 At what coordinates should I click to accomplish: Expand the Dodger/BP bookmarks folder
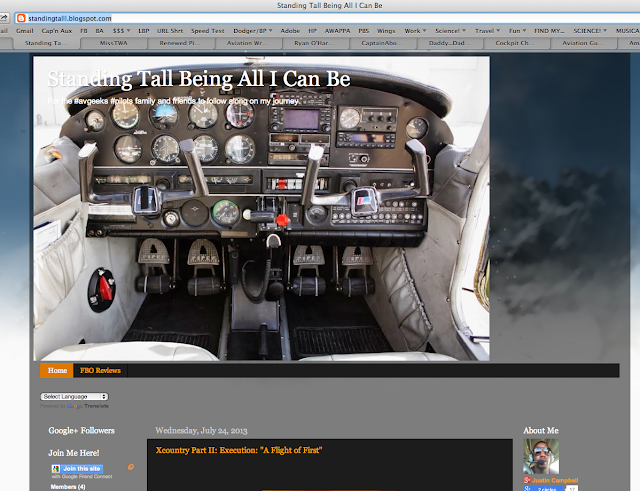253,31
